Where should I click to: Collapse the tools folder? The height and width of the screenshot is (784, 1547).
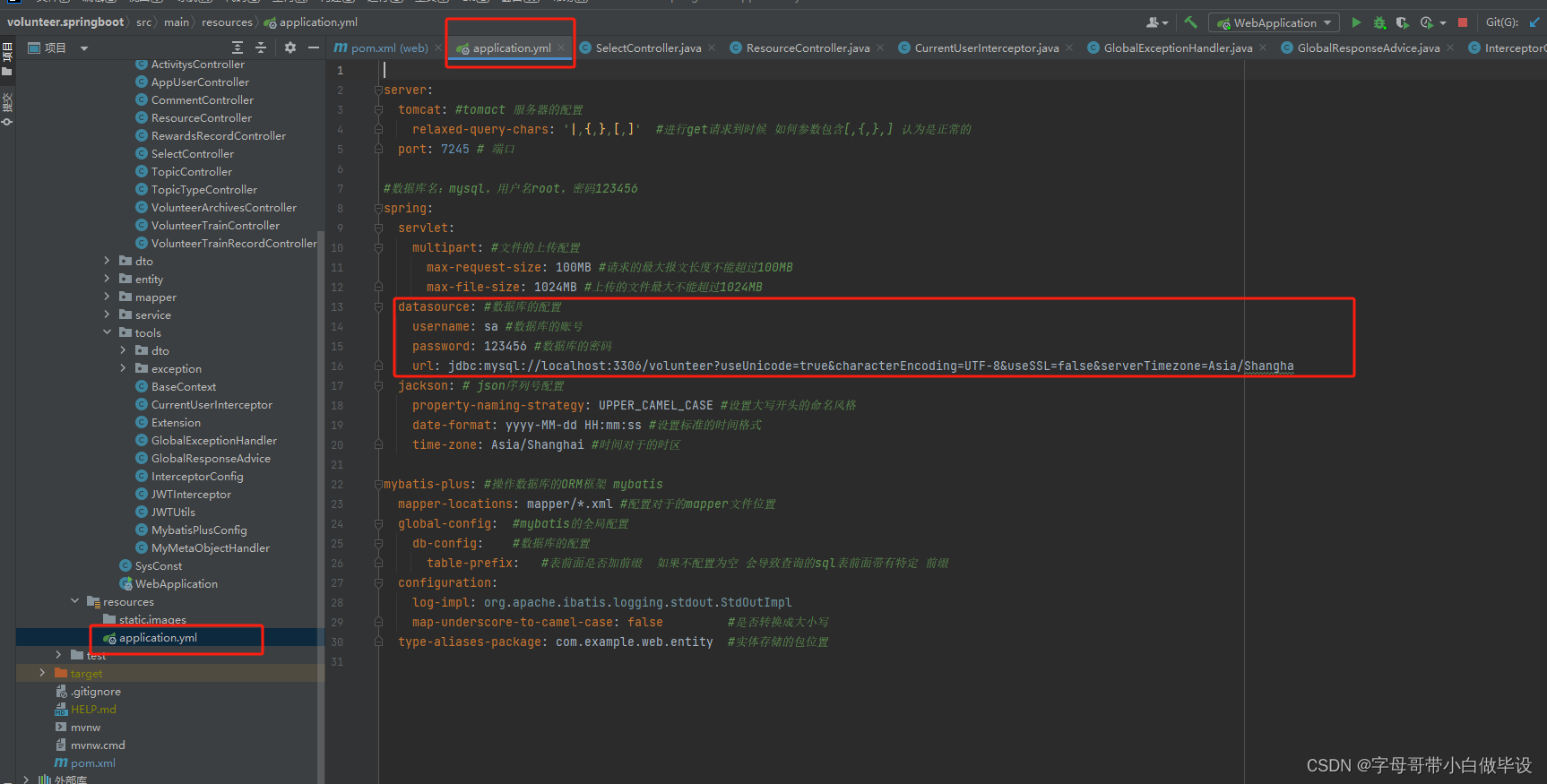tap(108, 332)
